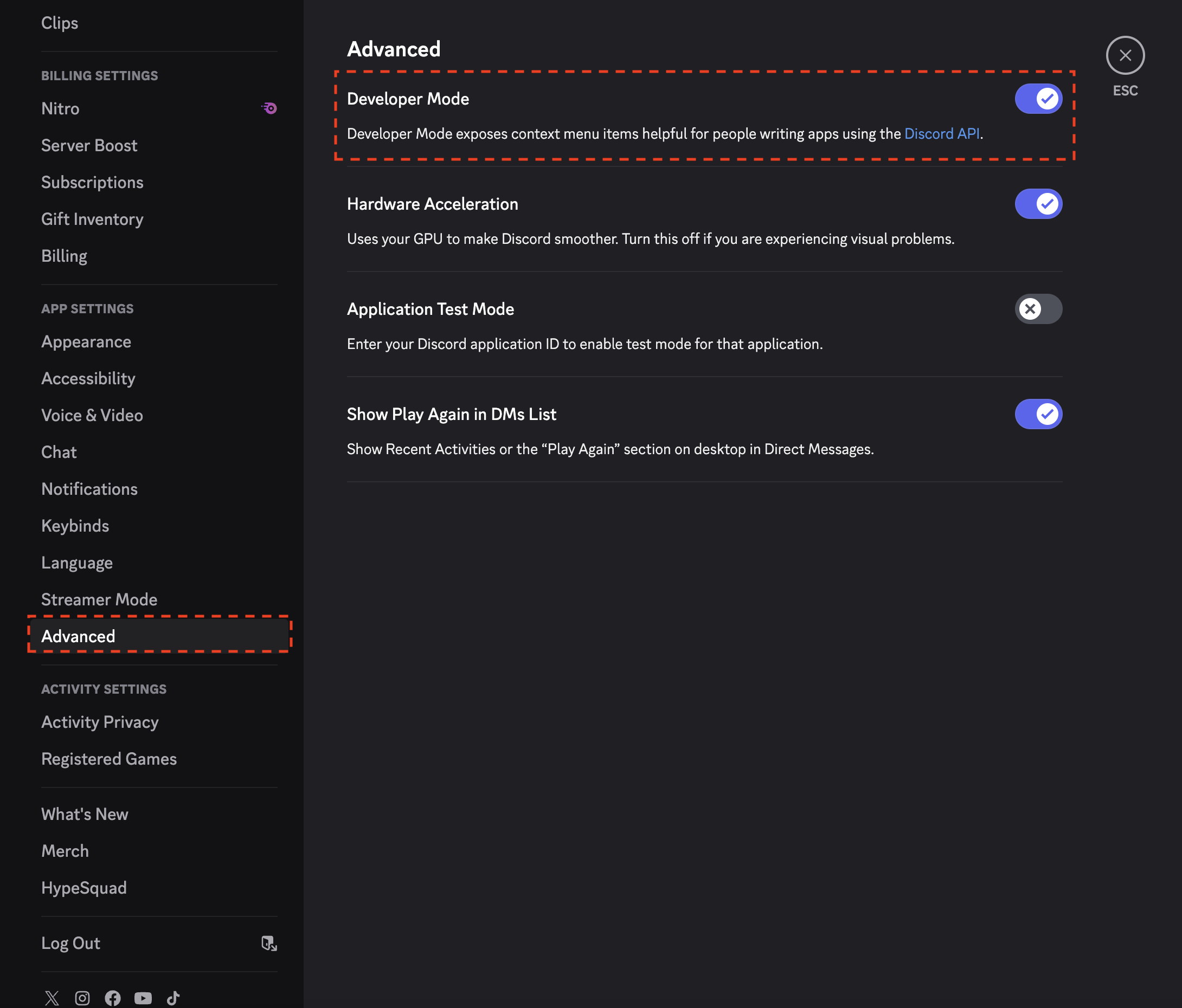Open the TikTok social icon
Viewport: 1182px width, 1008px height.
(x=173, y=998)
